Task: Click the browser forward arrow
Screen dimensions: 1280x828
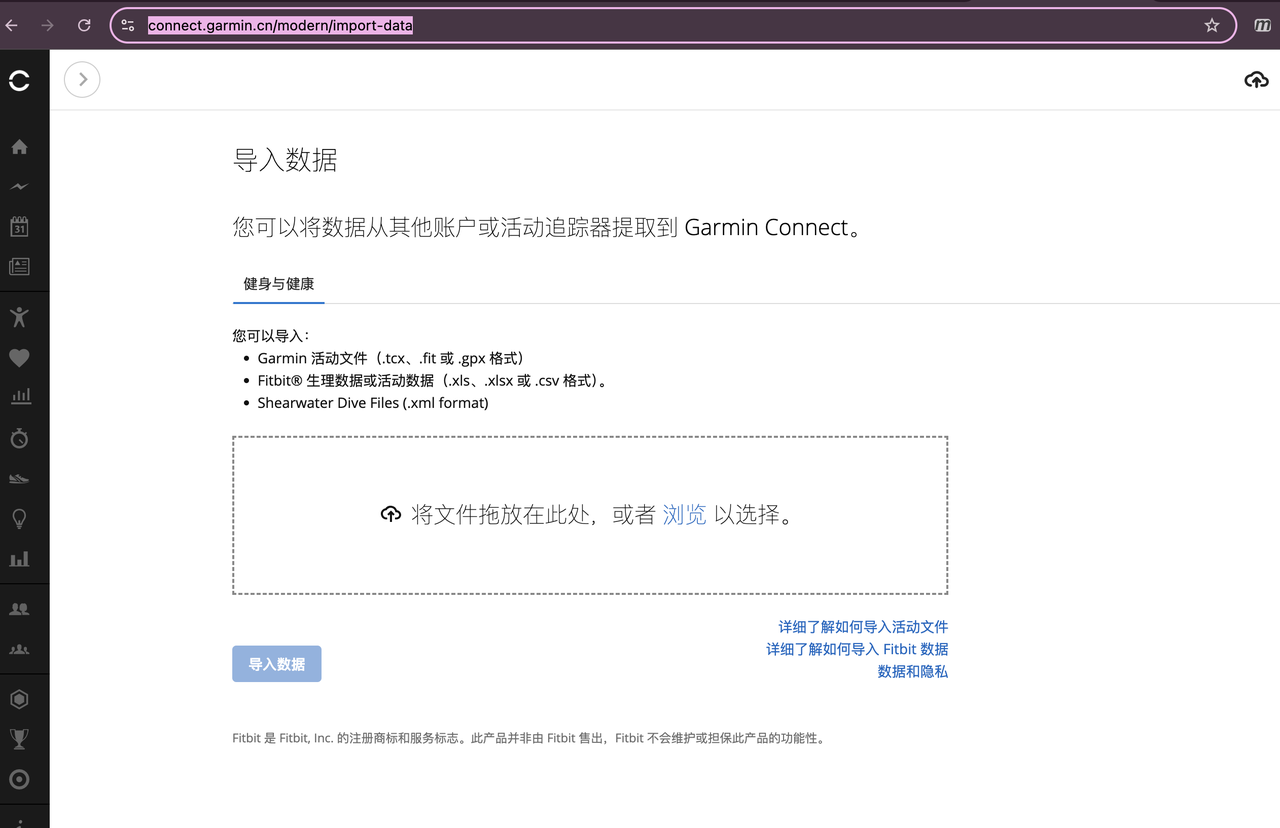Action: click(x=48, y=25)
